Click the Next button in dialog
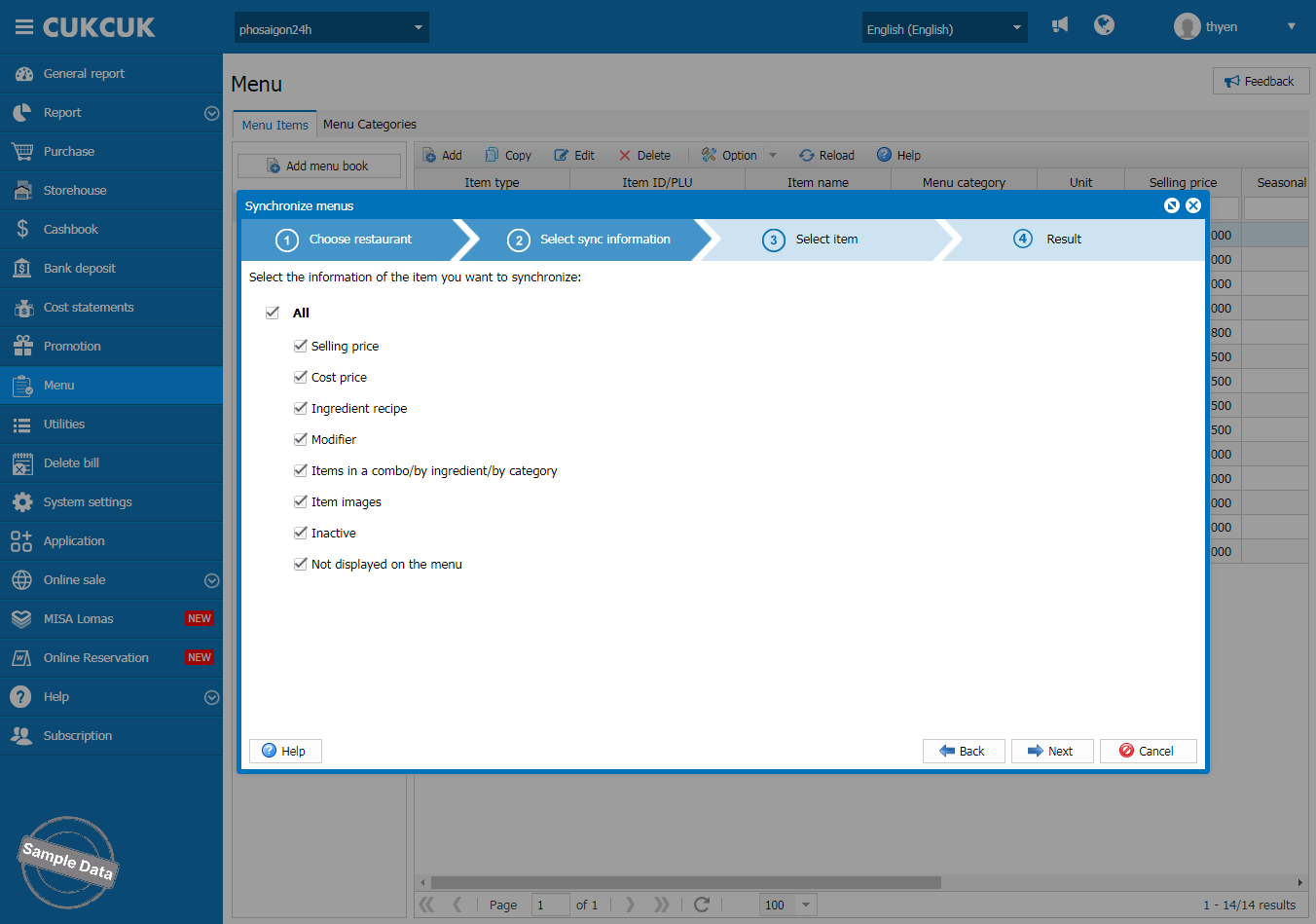 [x=1051, y=751]
